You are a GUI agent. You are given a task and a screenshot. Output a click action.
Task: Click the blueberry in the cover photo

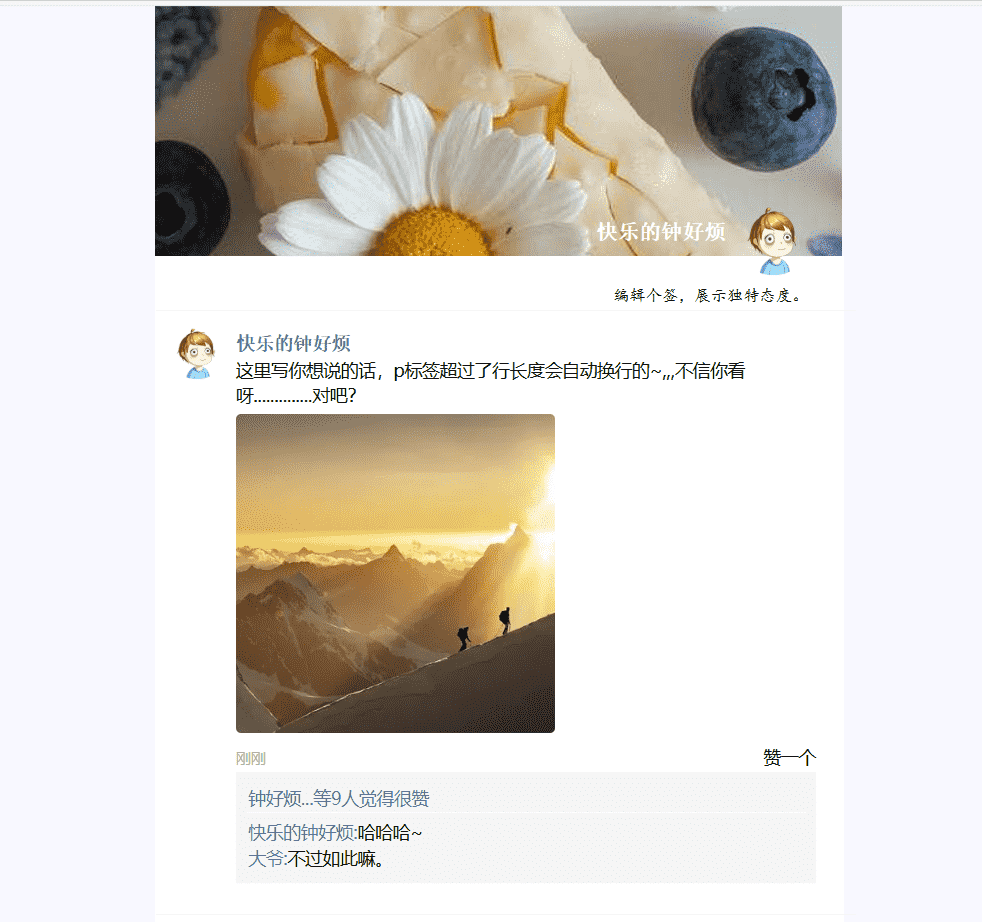[x=764, y=100]
